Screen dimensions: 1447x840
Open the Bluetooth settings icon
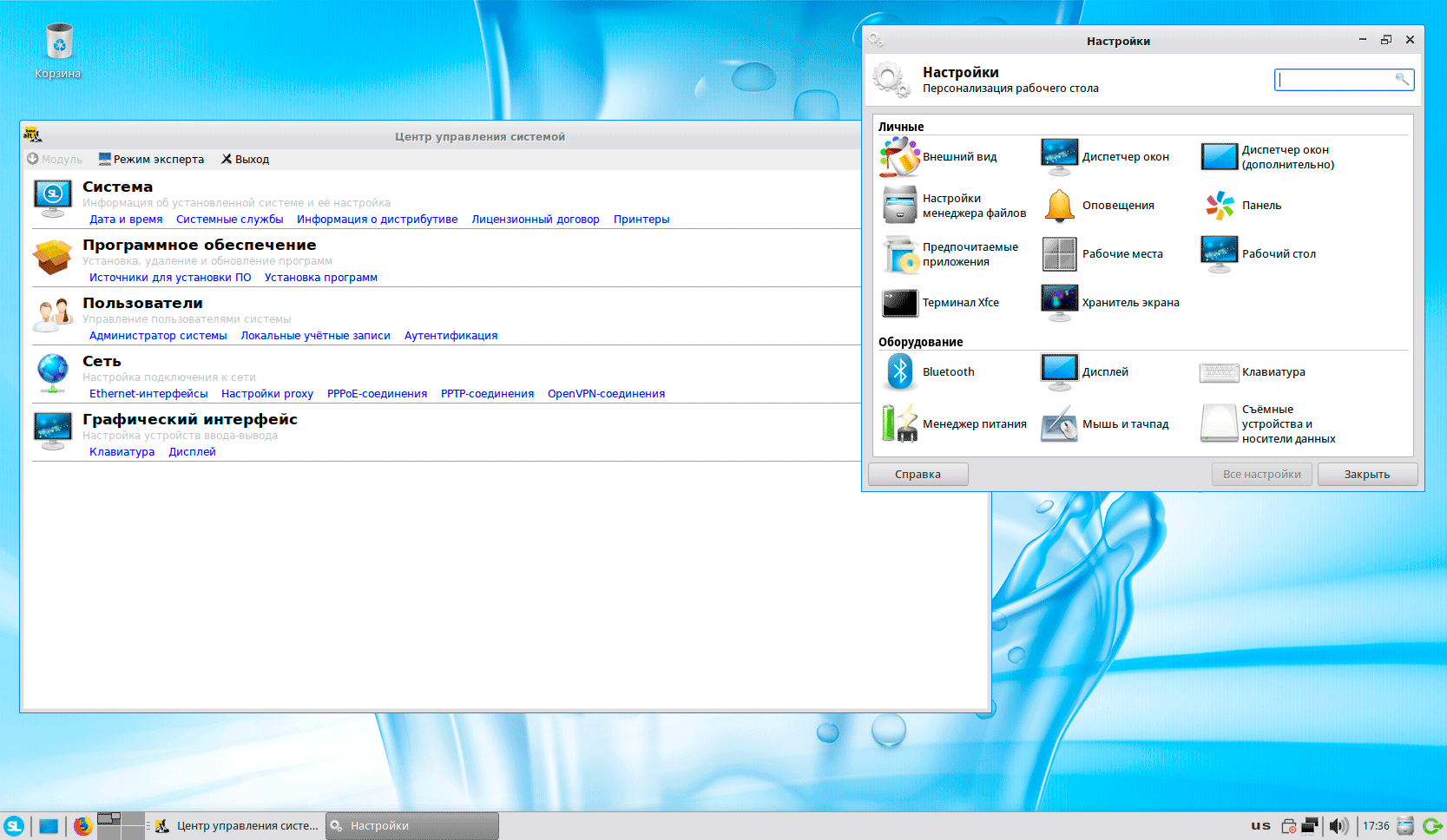900,372
